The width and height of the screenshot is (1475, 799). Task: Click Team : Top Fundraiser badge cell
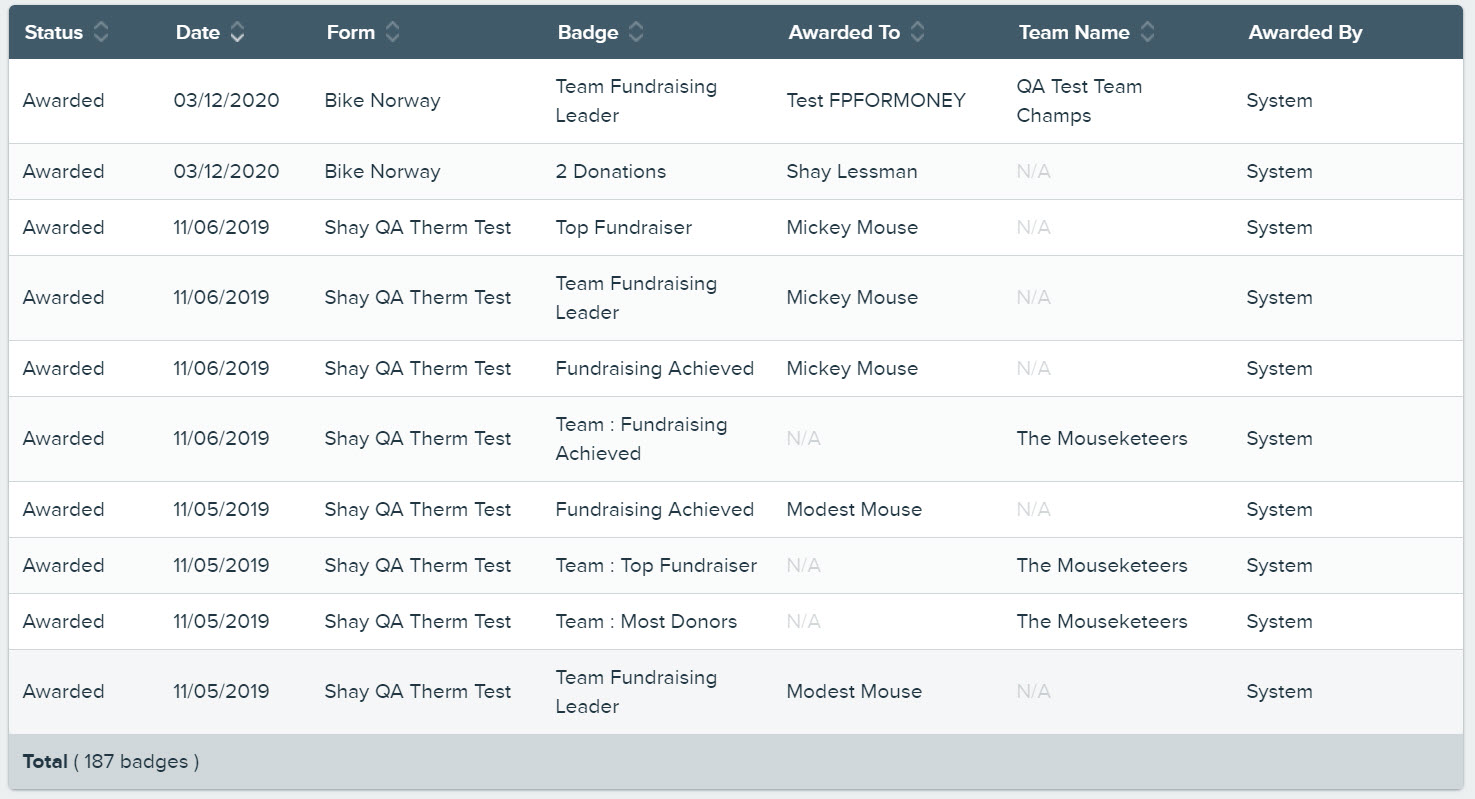(x=656, y=565)
